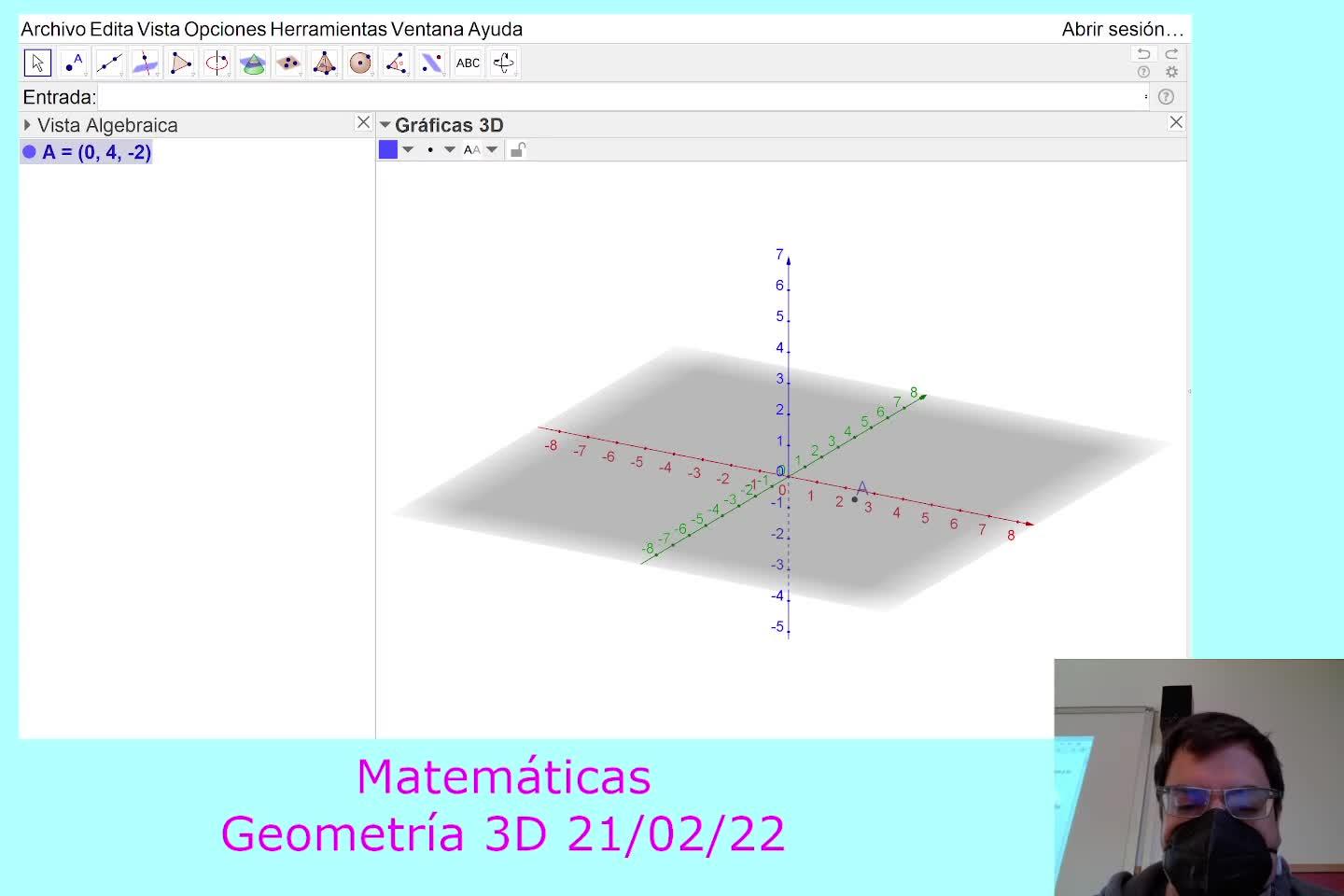Screen dimensions: 1344x896
Task: Open the Ayuda menu
Action: (495, 29)
